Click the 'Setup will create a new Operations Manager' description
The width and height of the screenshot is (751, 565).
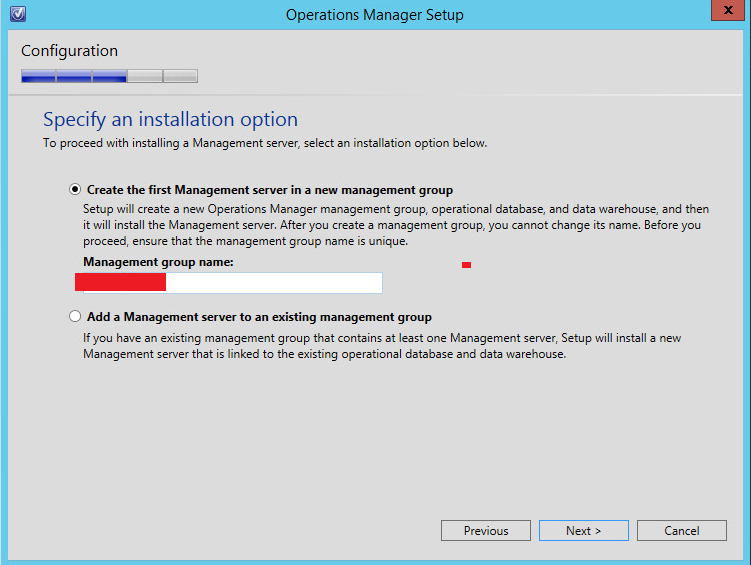(396, 225)
